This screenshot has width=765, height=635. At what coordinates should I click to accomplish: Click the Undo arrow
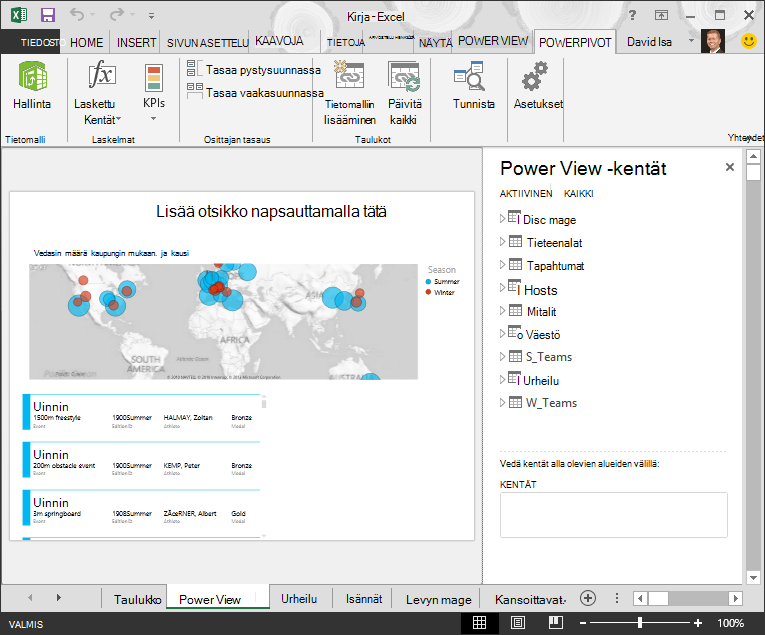(77, 15)
